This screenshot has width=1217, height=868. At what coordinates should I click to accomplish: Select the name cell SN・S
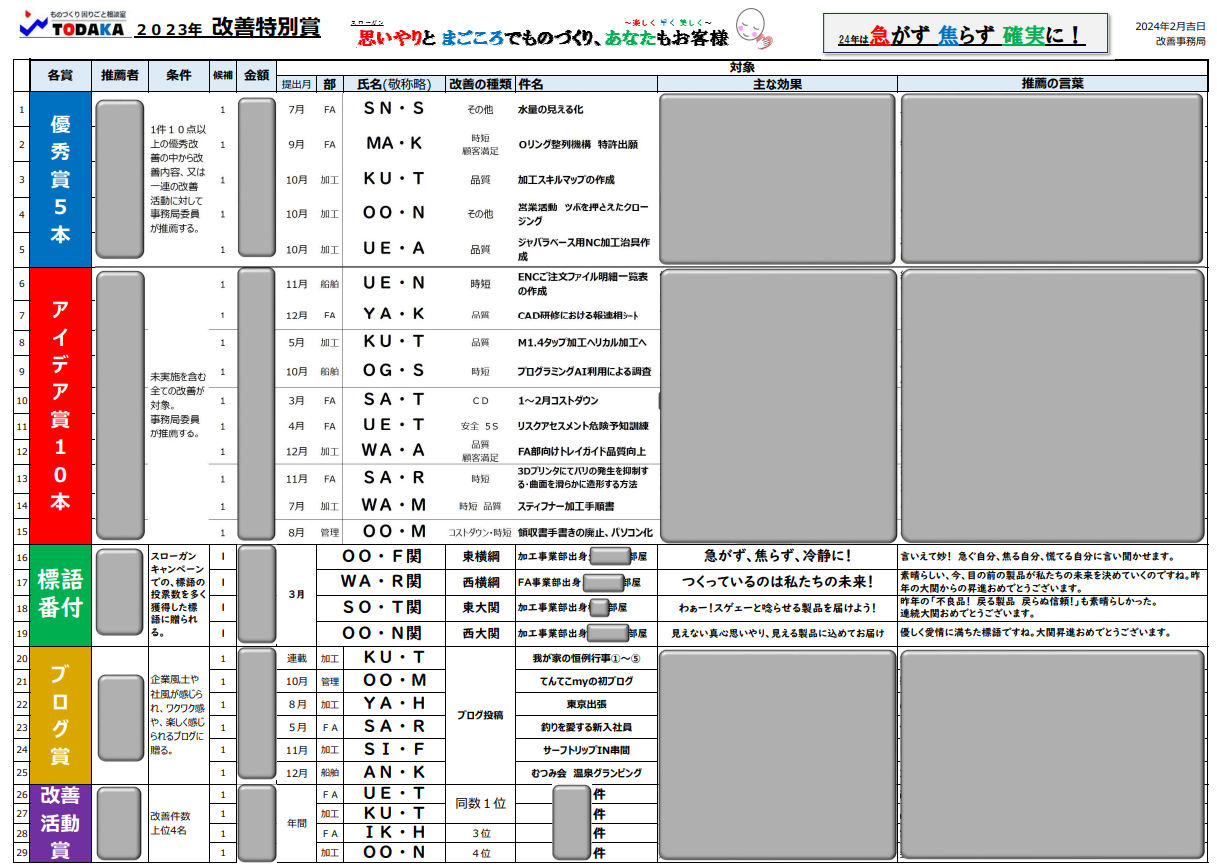coord(394,109)
